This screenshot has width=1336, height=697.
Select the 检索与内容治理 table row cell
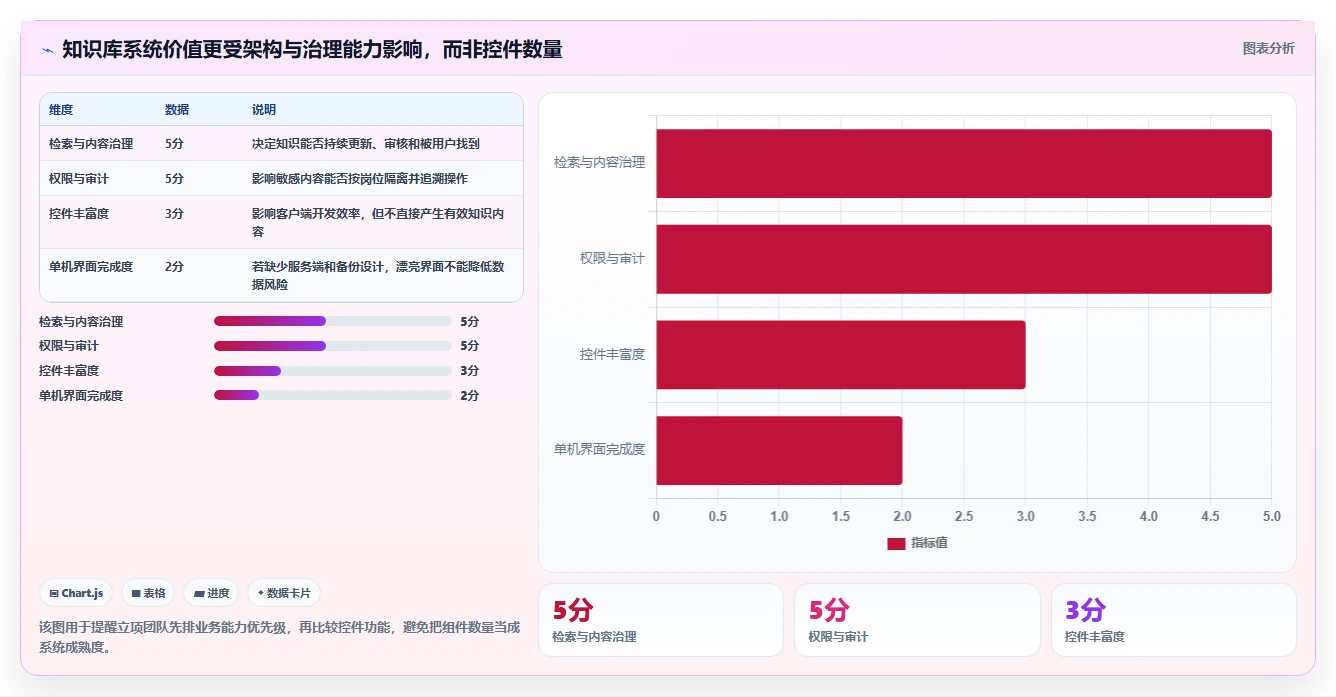click(x=91, y=144)
